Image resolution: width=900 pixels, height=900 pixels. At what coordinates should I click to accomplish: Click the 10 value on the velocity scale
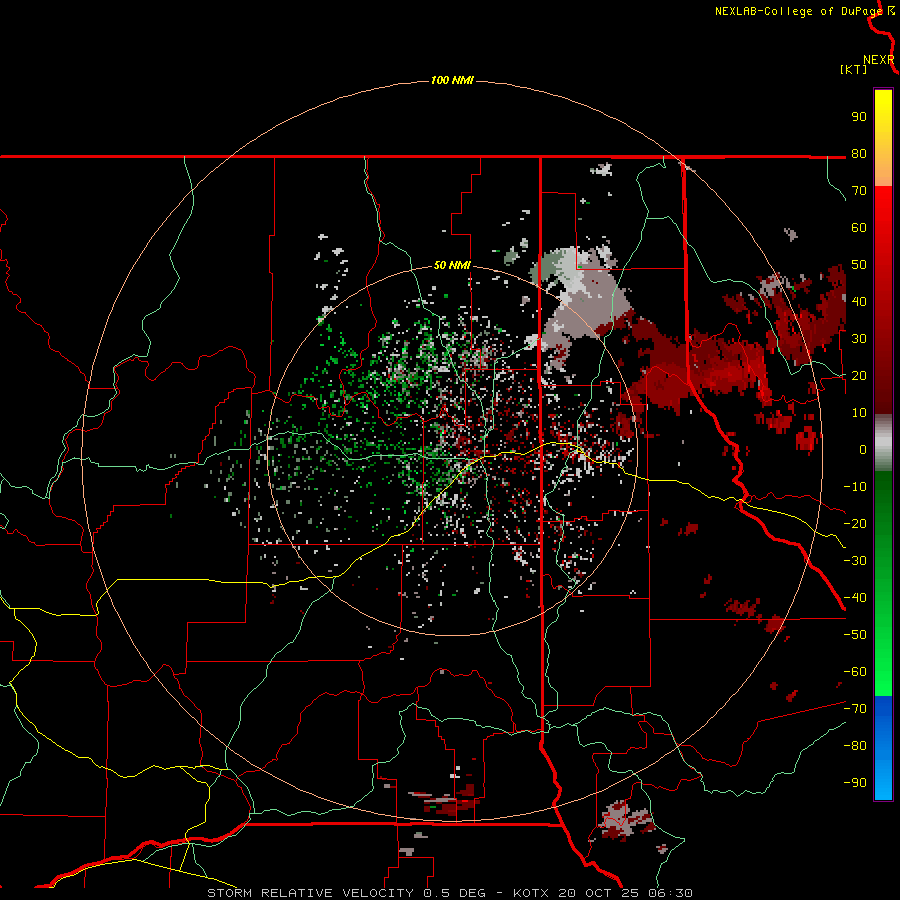coord(859,413)
